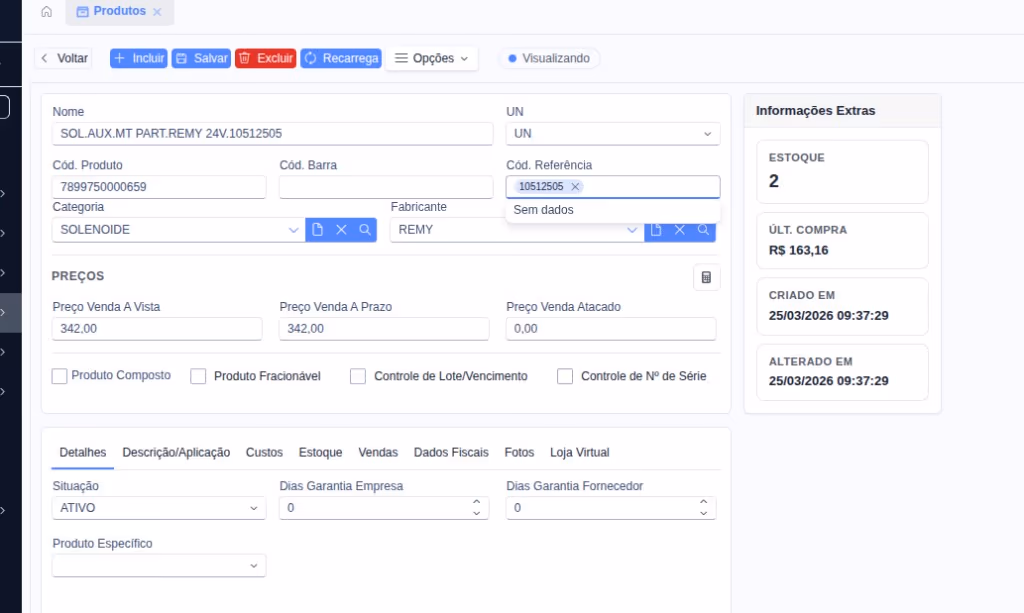Viewport: 1024px width, 613px height.
Task: Open the price calculator icon
Action: click(706, 277)
